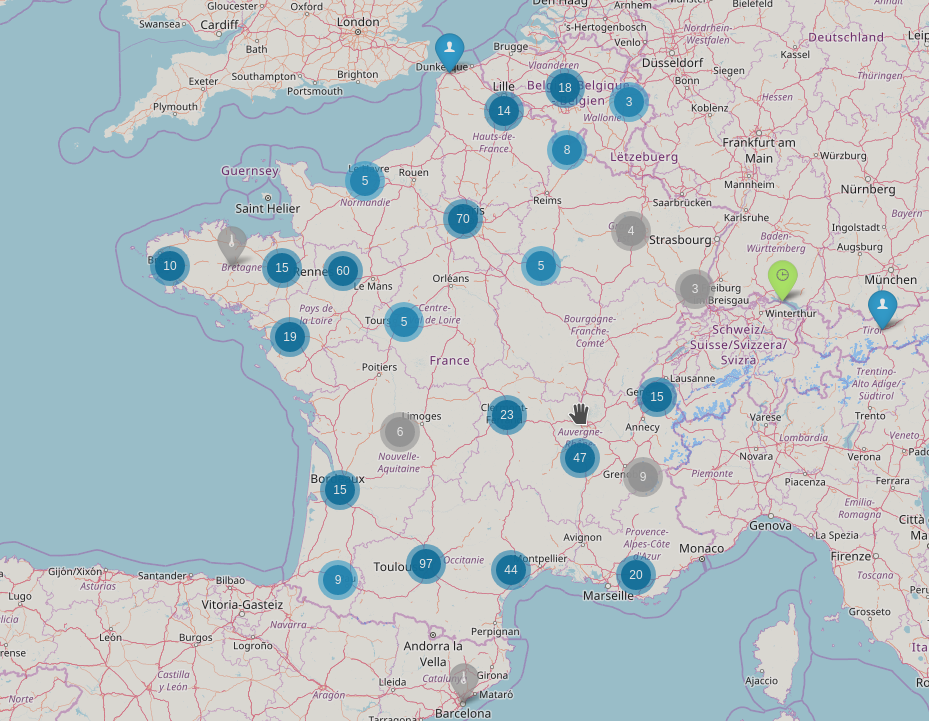This screenshot has width=929, height=721.
Task: Click the cluster of 15 near Rennes
Action: [281, 268]
